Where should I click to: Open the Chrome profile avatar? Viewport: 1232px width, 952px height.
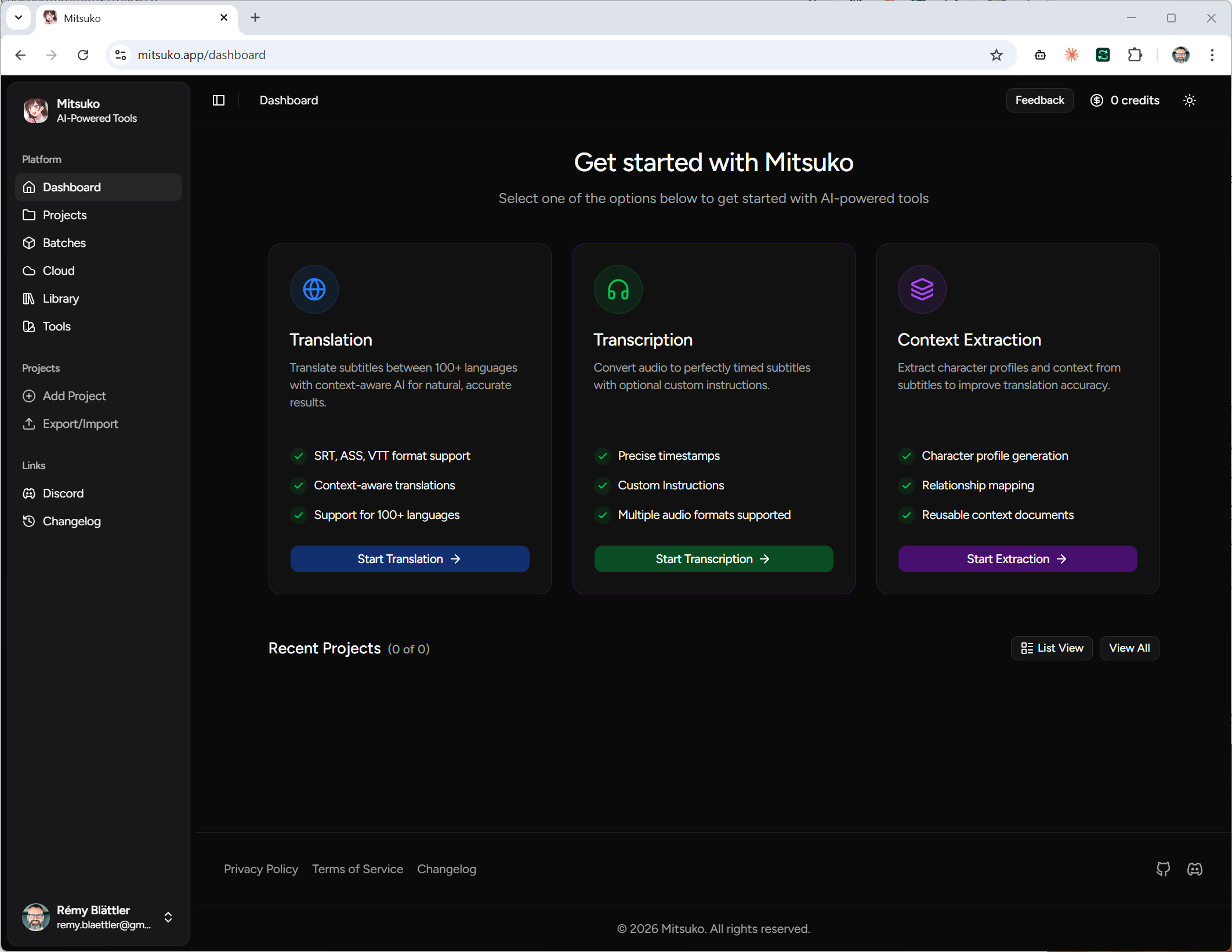tap(1181, 55)
